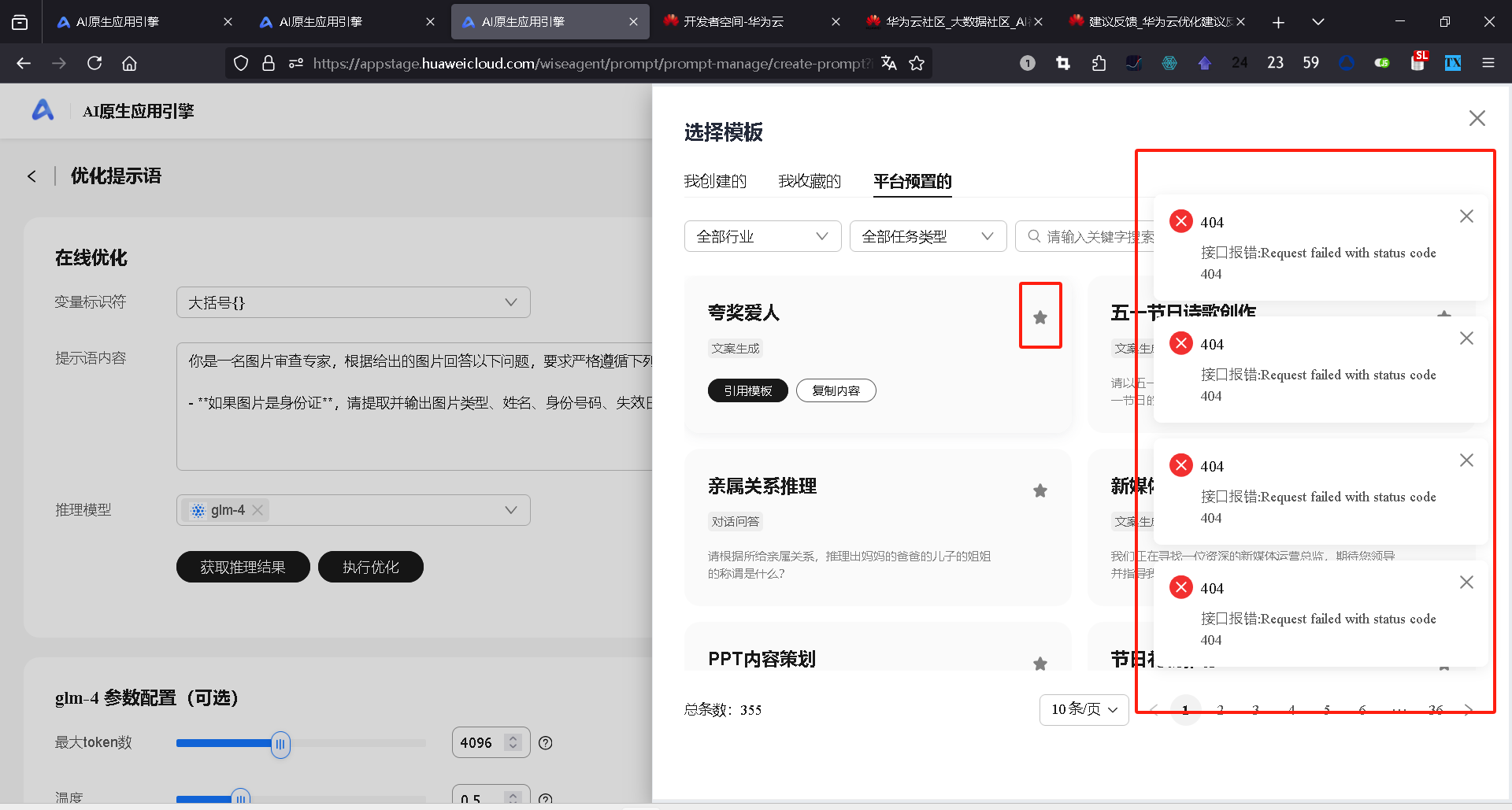Switch to 开发者空间-华为云 browser tab
This screenshot has width=1512, height=810.
tap(751, 22)
